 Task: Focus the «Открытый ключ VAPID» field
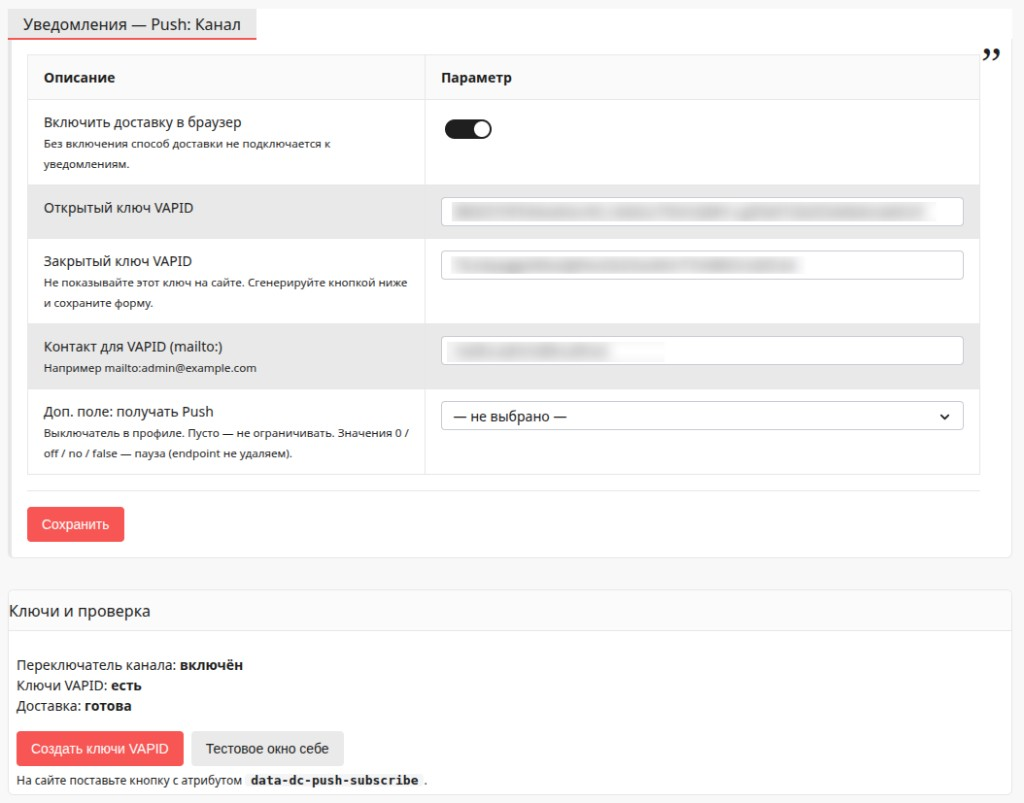point(702,212)
